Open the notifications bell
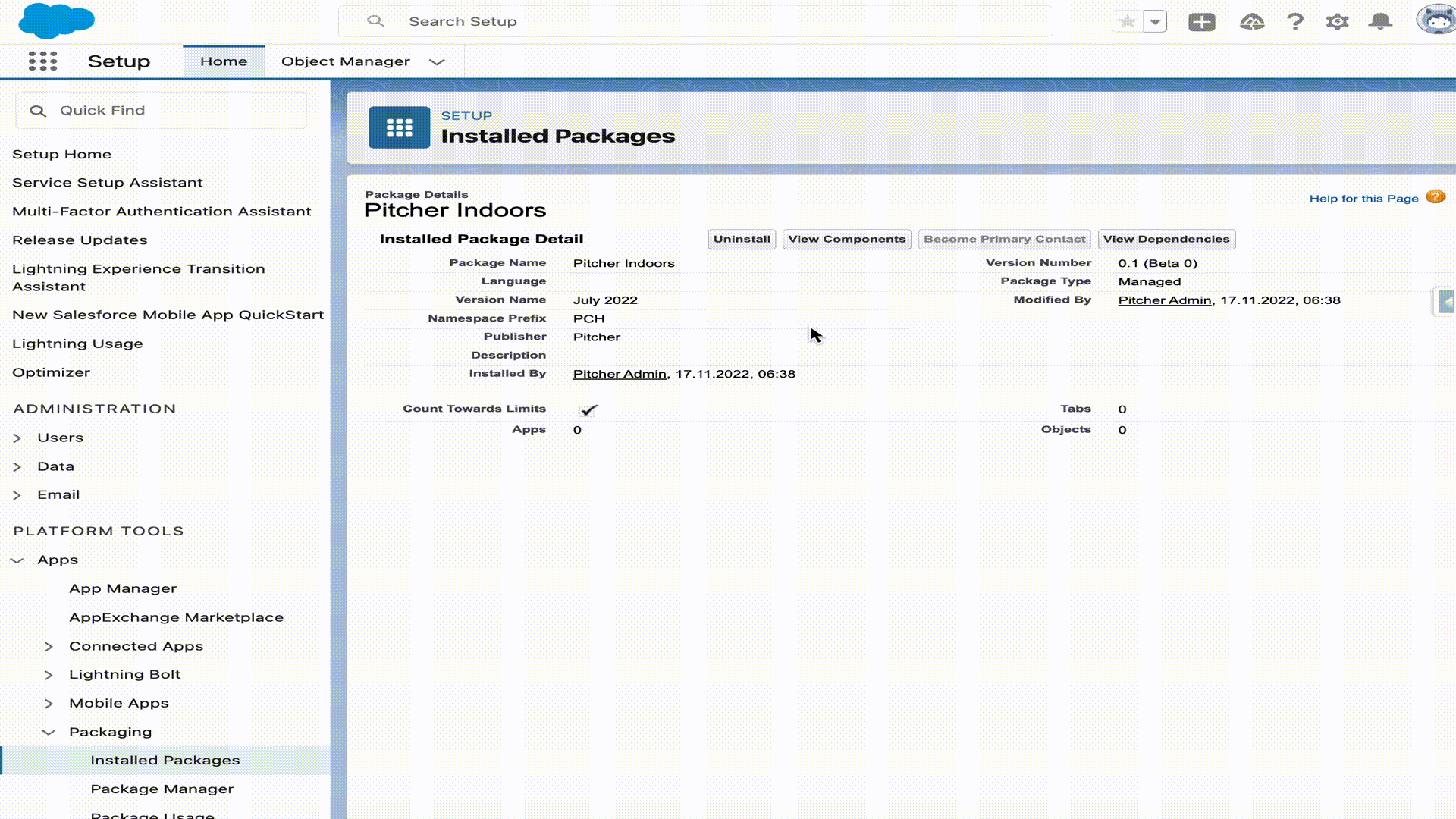Screen dimensions: 1456x819 (x=1379, y=22)
